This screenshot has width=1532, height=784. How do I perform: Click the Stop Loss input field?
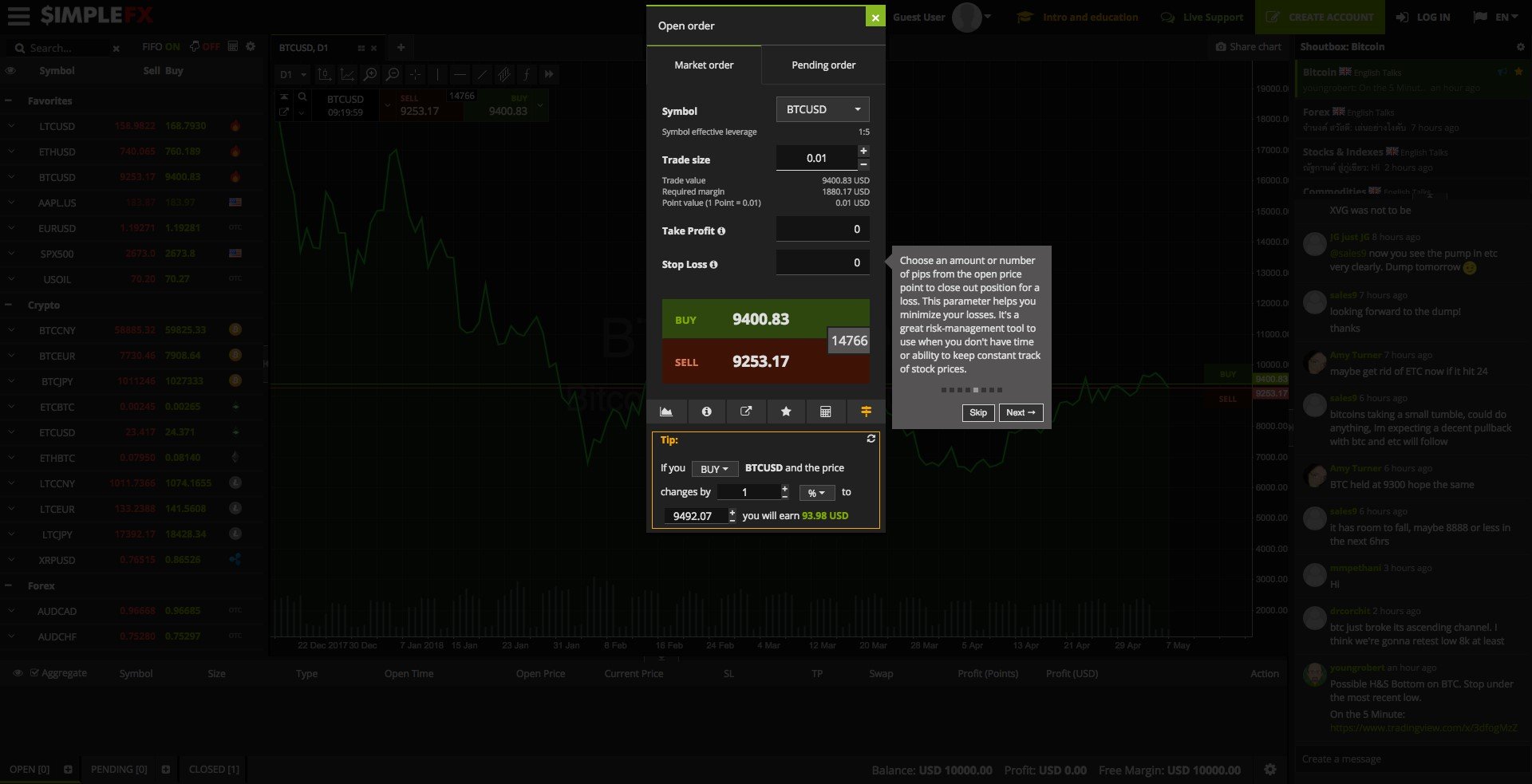click(x=823, y=263)
